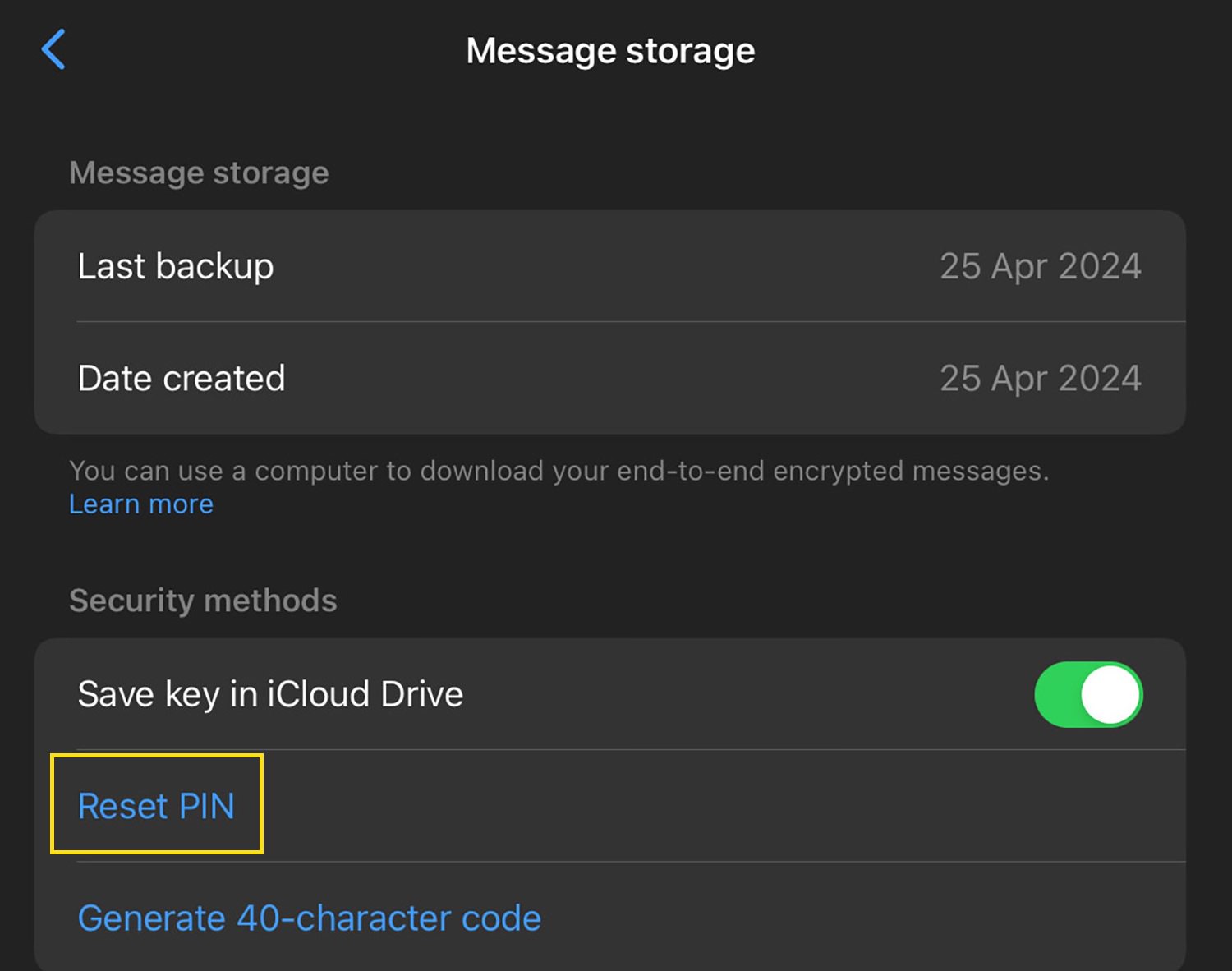
Task: Tap the Last backup label
Action: (x=176, y=266)
